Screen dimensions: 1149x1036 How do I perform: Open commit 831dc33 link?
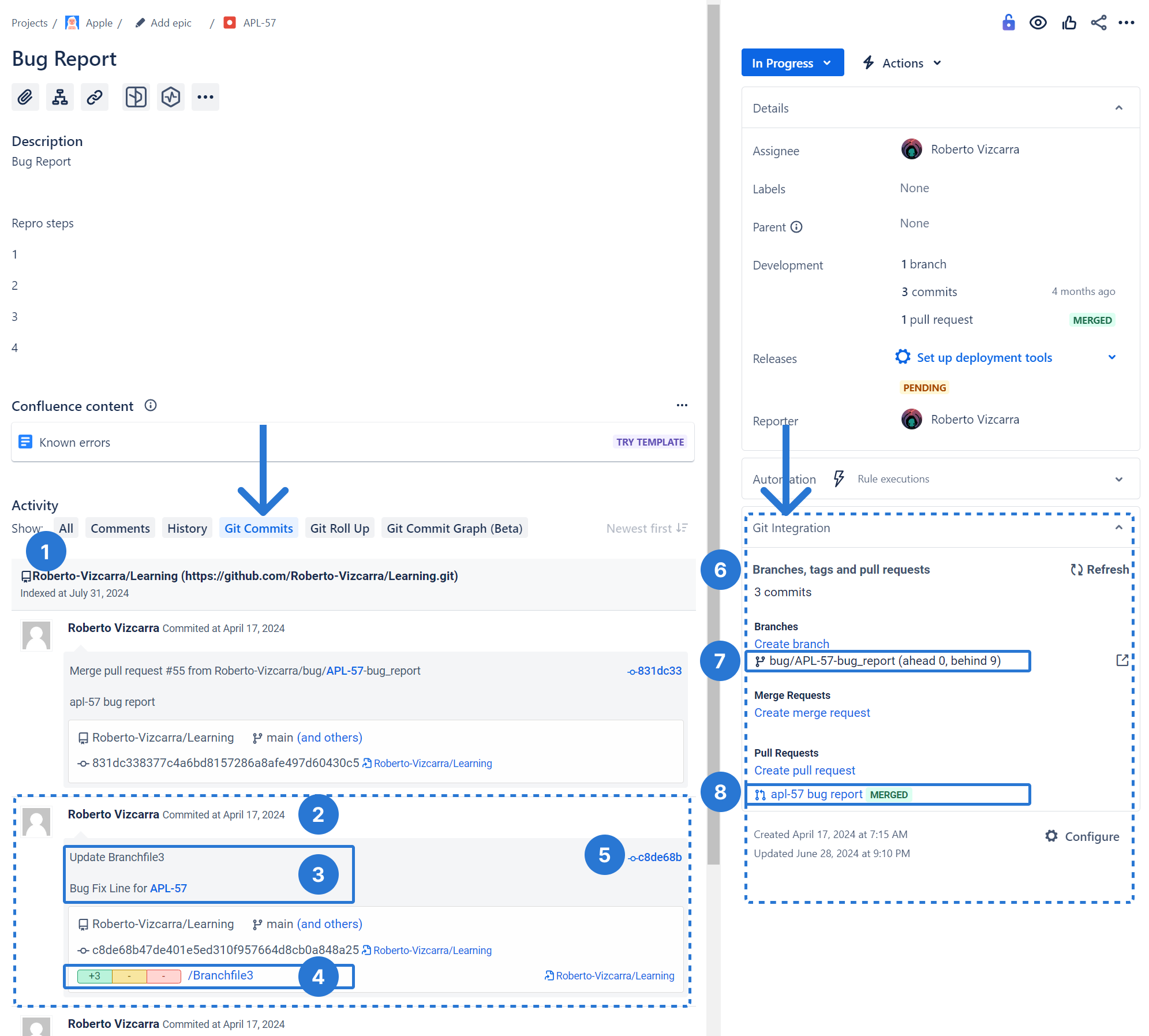coord(654,671)
